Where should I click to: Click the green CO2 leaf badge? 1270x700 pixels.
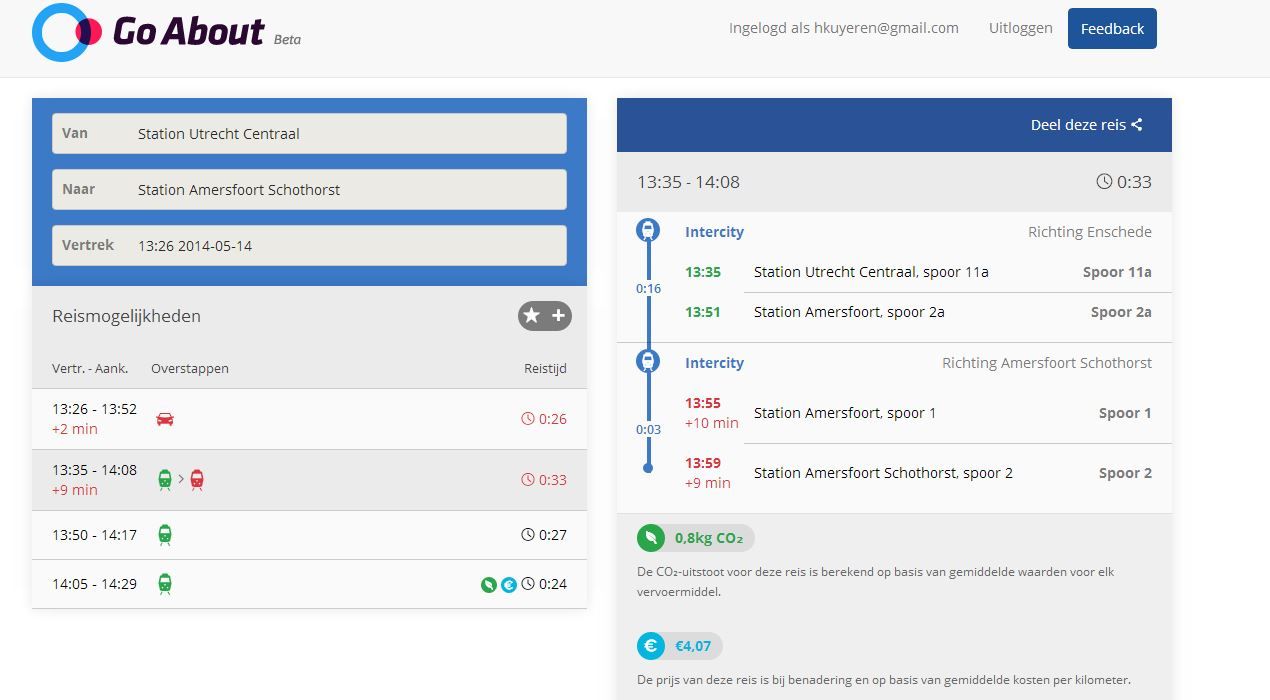651,538
